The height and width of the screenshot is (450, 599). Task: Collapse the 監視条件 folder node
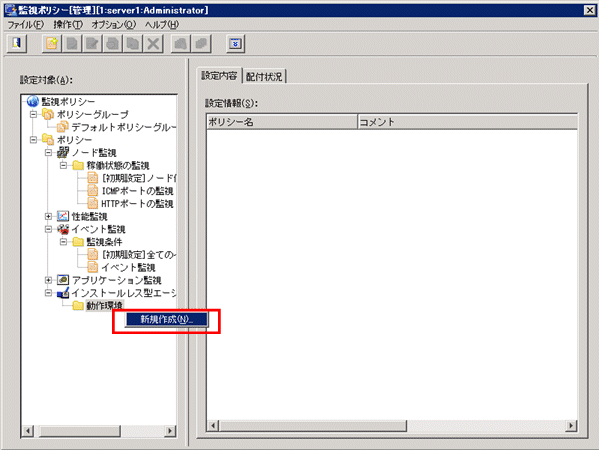coord(63,242)
